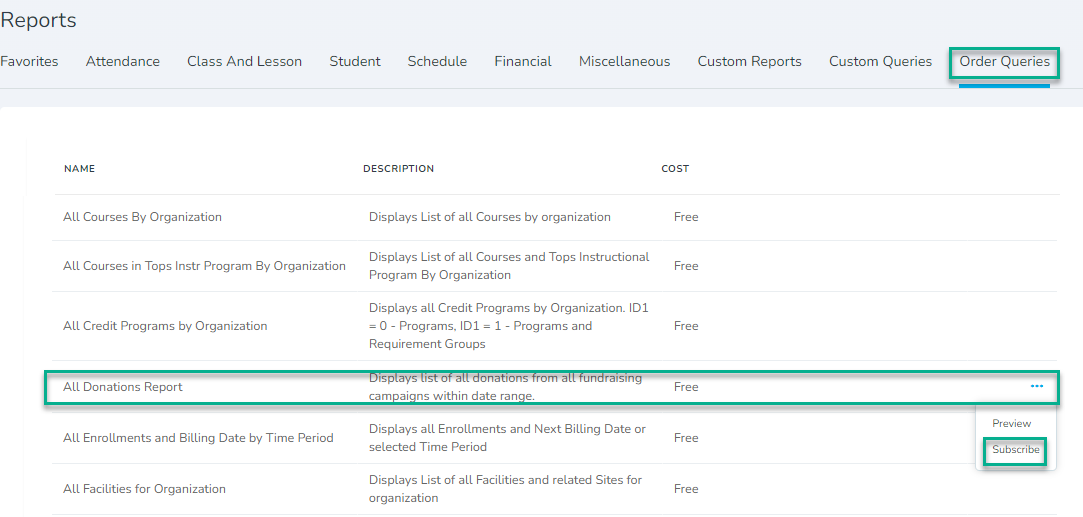Go to Class And Lesson tab
The height and width of the screenshot is (517, 1083).
[x=245, y=61]
